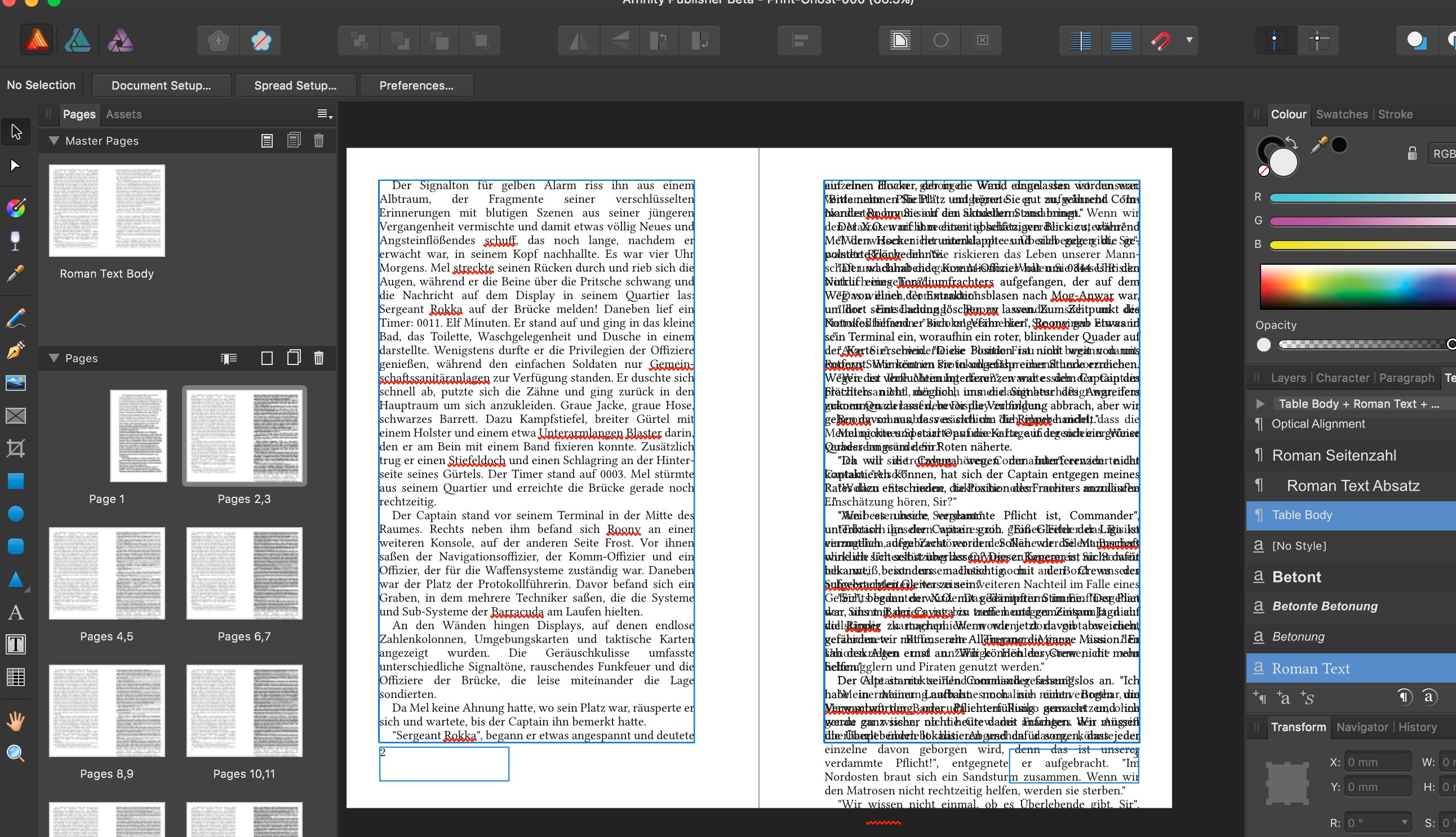Screen dimensions: 1456x837
Task: Select the View hand tool
Action: click(16, 721)
